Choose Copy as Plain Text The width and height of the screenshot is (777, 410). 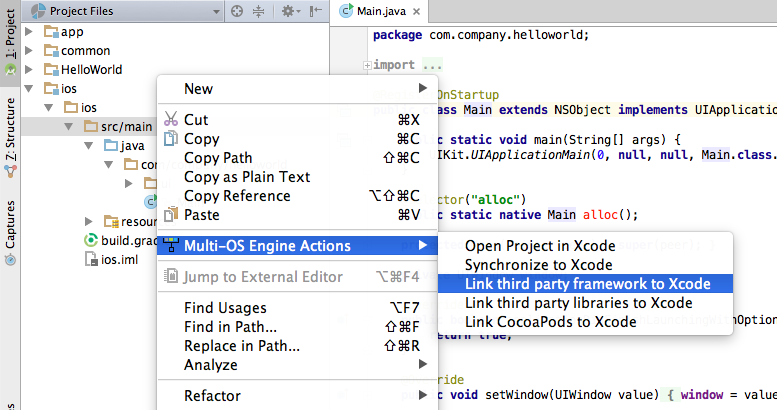[x=297, y=176]
